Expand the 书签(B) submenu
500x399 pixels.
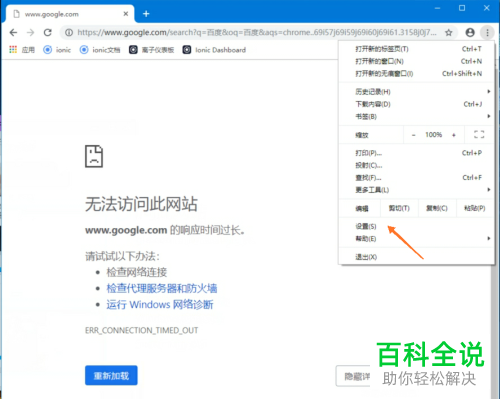(416, 117)
